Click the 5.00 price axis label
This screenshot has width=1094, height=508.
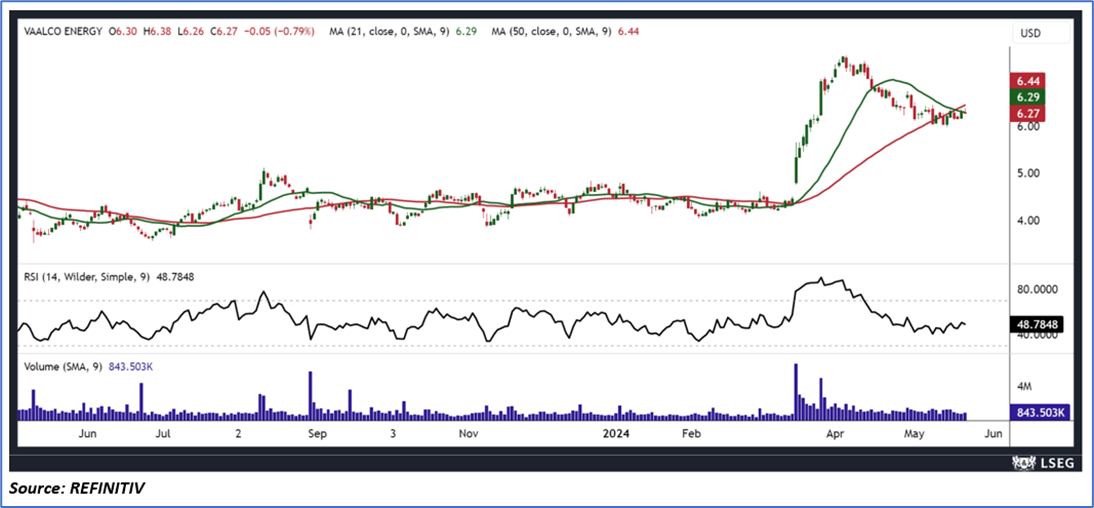coord(1026,174)
